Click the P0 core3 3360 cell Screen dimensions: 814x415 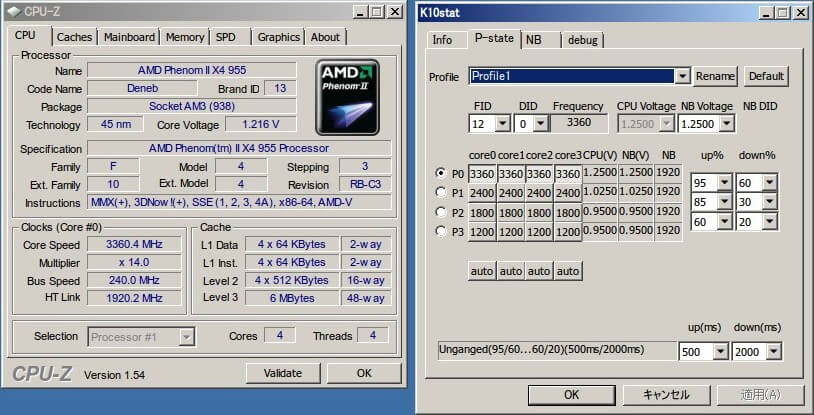click(568, 173)
